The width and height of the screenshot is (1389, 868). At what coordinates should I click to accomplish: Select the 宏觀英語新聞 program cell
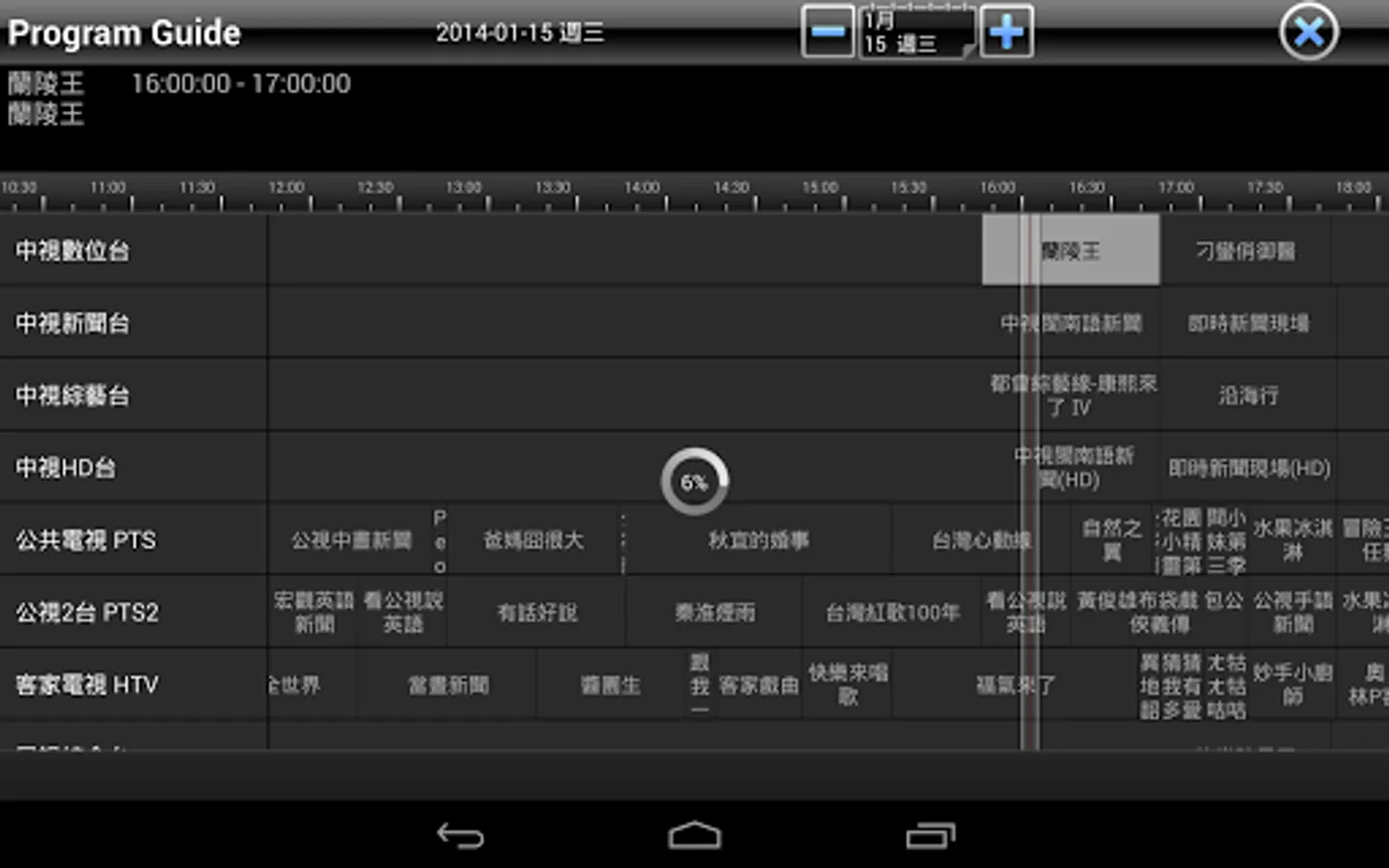(313, 612)
